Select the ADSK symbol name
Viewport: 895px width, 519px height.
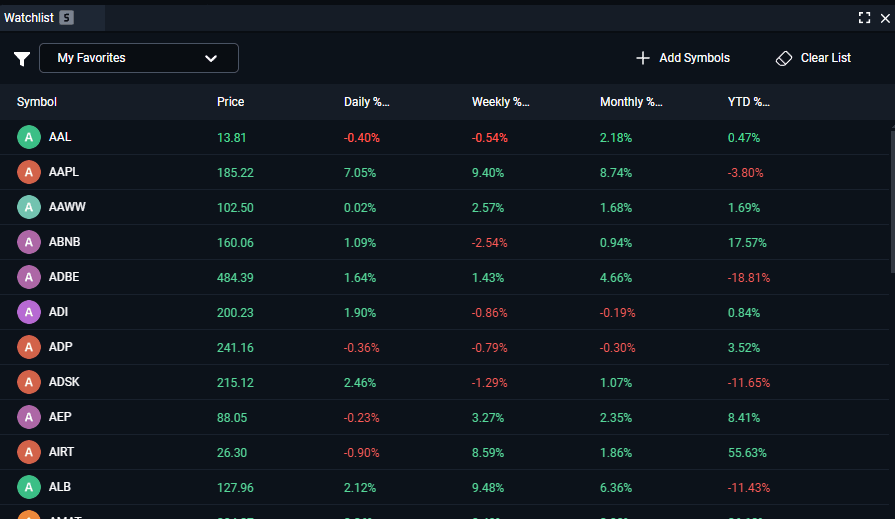[x=64, y=382]
